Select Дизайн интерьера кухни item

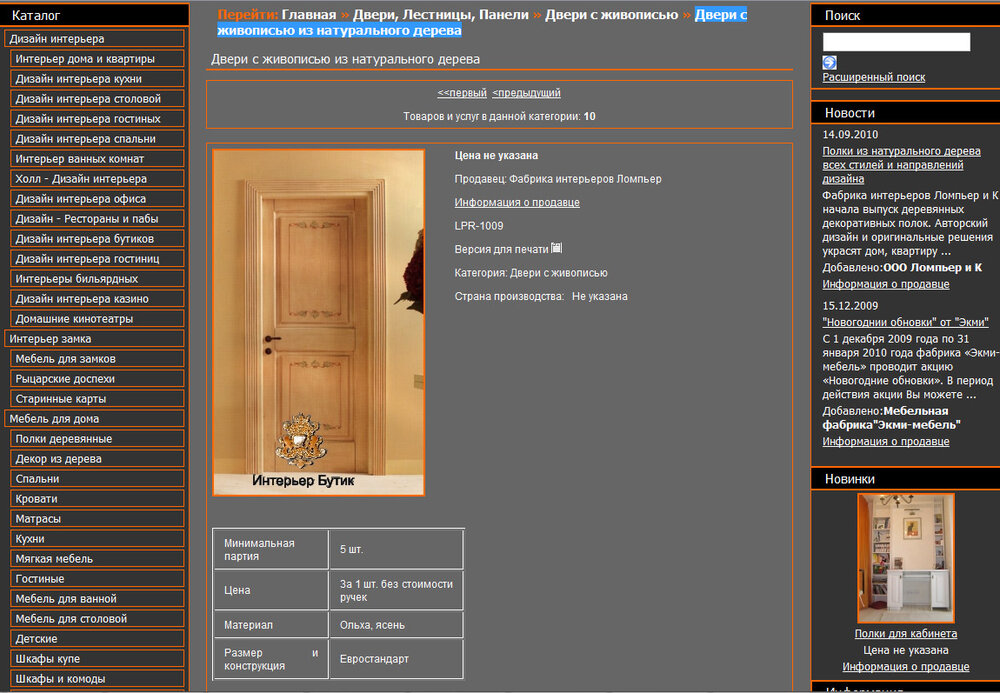point(97,78)
